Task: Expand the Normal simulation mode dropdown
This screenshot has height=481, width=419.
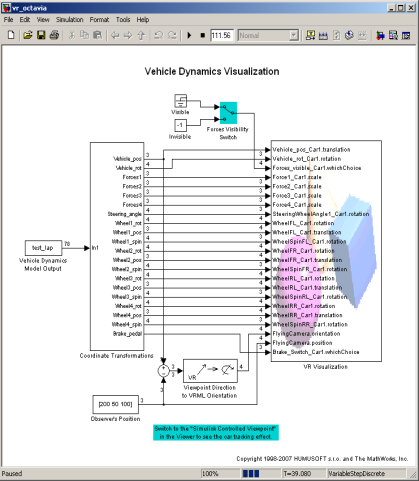Action: (268, 35)
